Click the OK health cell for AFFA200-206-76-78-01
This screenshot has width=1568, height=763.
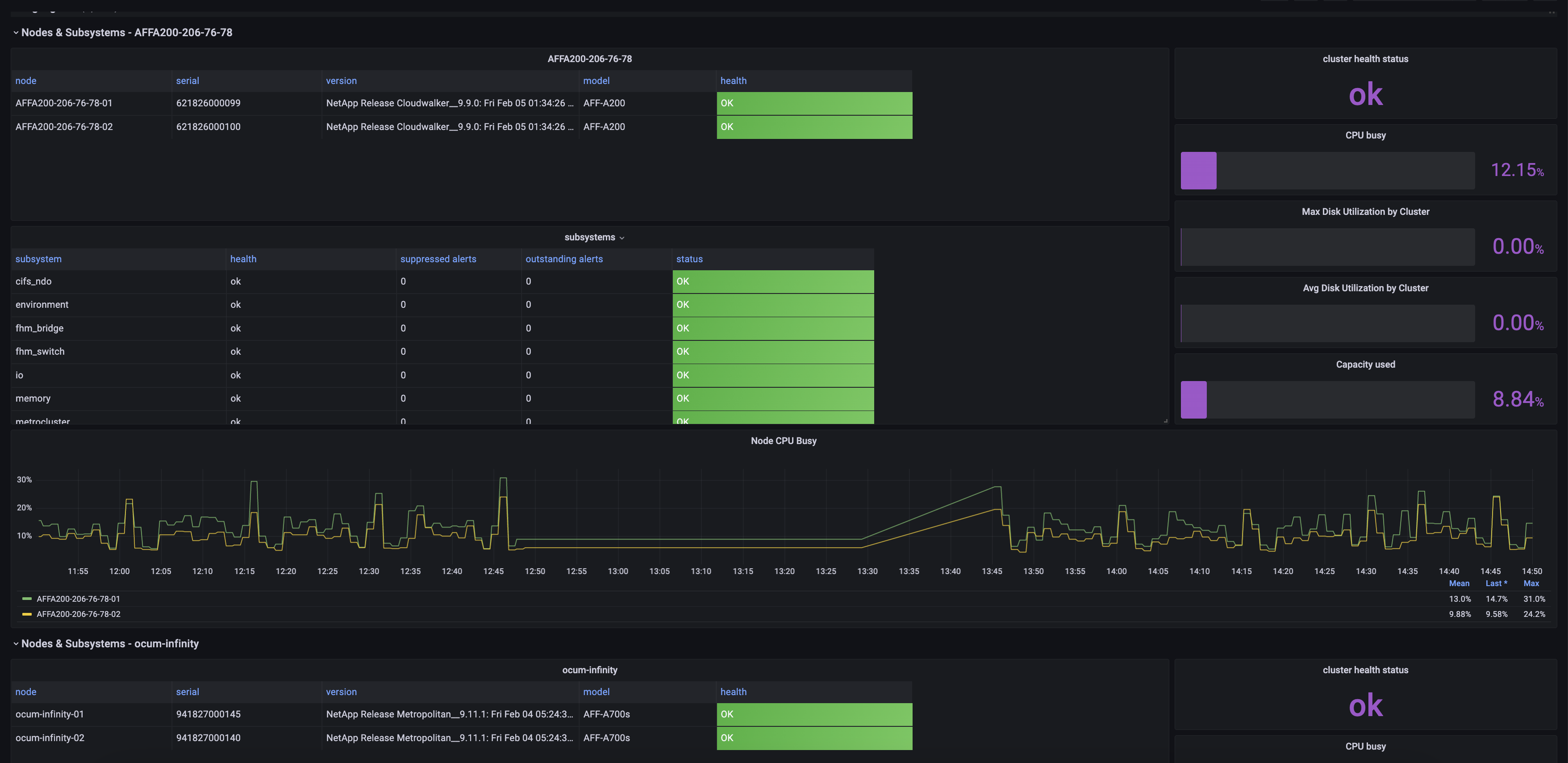tap(814, 103)
